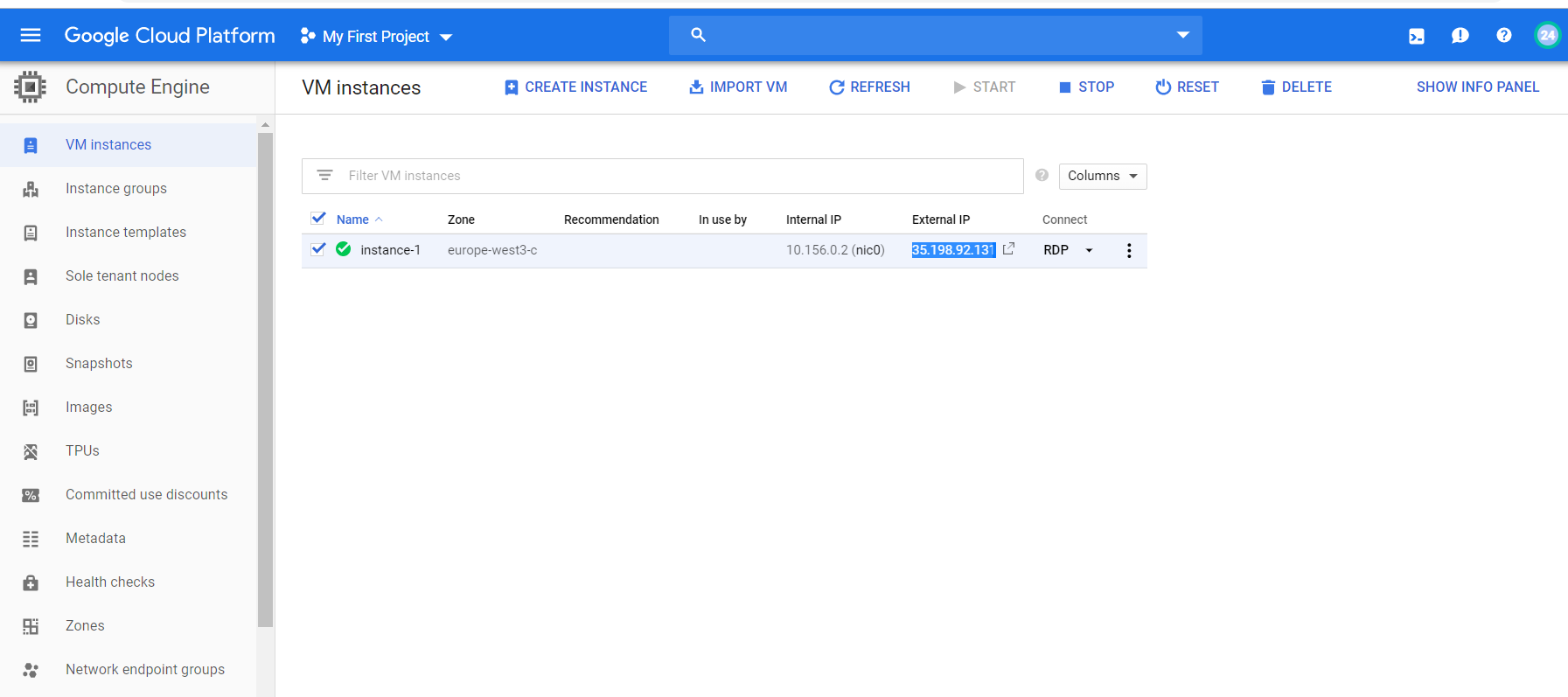The image size is (1568, 697).
Task: Connect via the RDP button
Action: click(1056, 250)
